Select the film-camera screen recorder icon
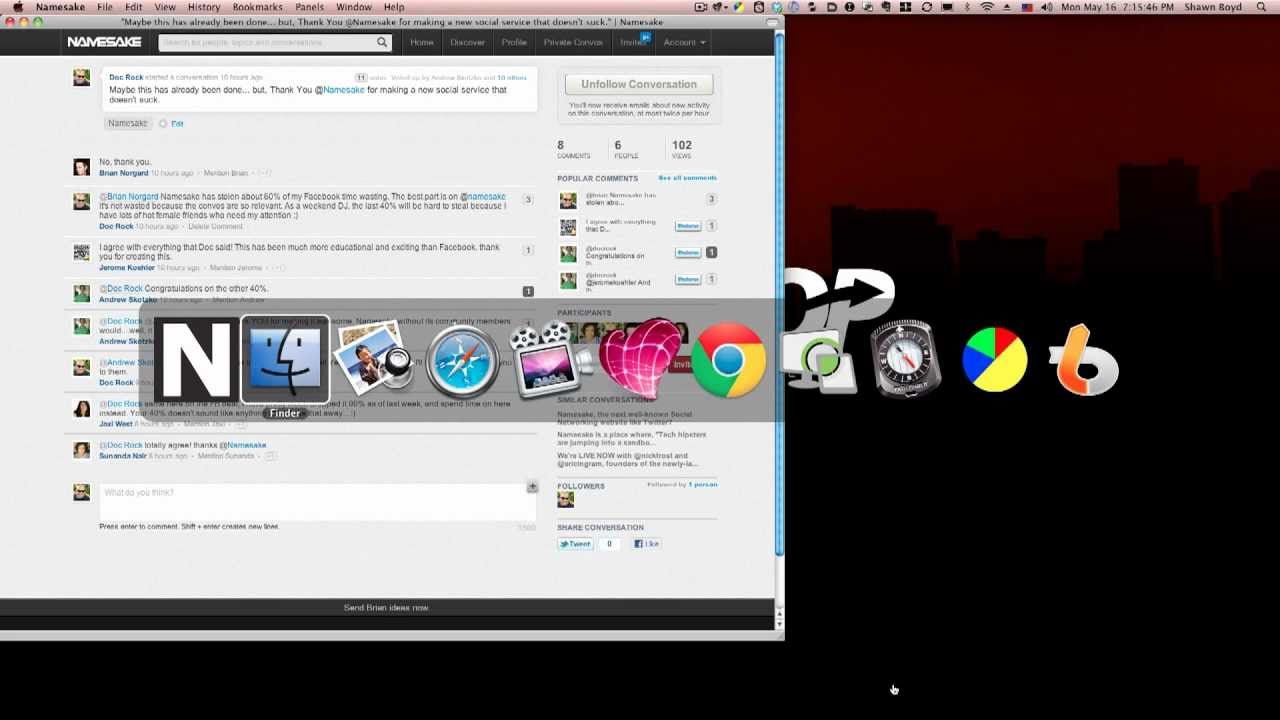Viewport: 1280px width, 720px height. click(551, 359)
